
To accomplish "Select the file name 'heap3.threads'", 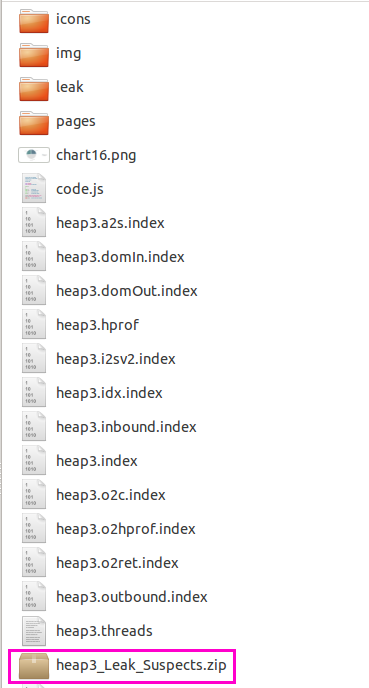I will pyautogui.click(x=104, y=632).
